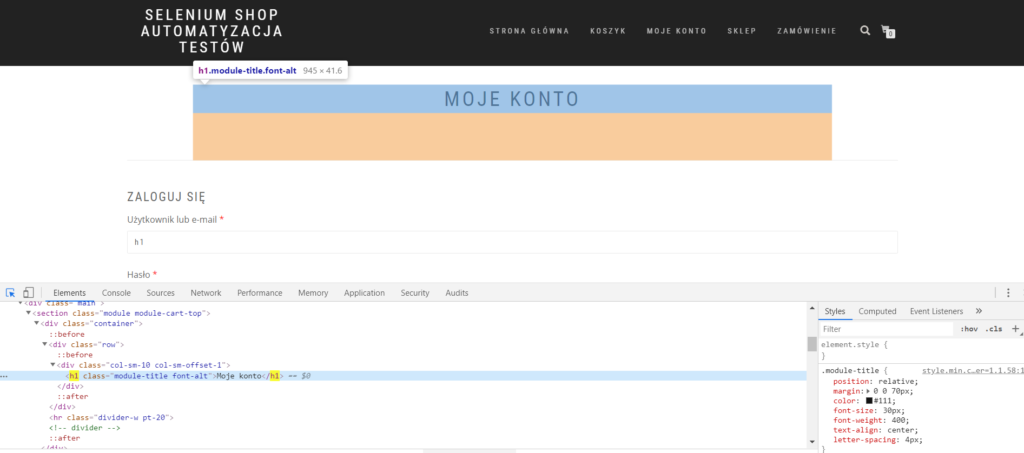Switch to the Computed styles tab
The width and height of the screenshot is (1024, 453).
click(x=877, y=311)
